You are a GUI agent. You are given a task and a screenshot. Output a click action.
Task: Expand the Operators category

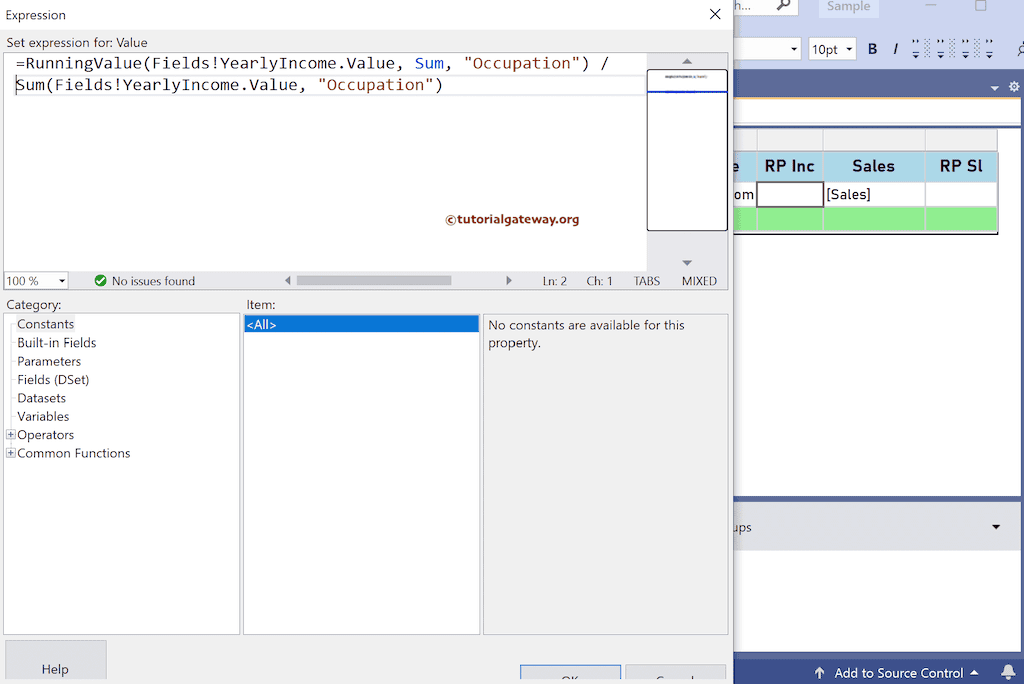pos(9,434)
